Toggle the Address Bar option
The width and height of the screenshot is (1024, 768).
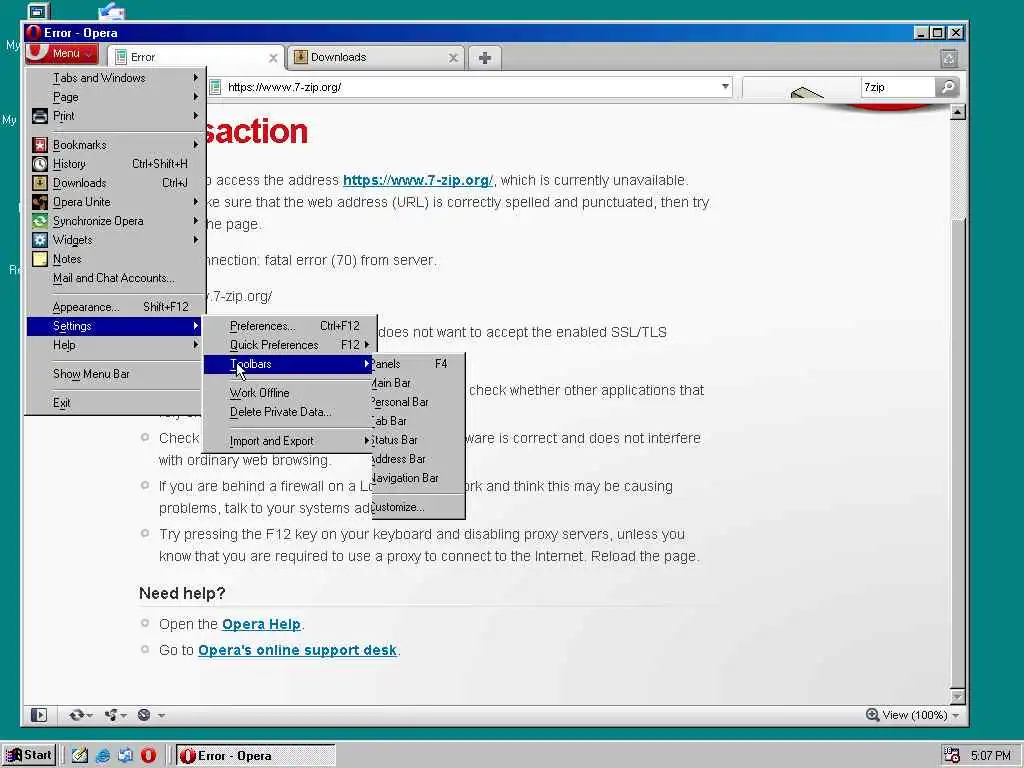click(x=418, y=458)
